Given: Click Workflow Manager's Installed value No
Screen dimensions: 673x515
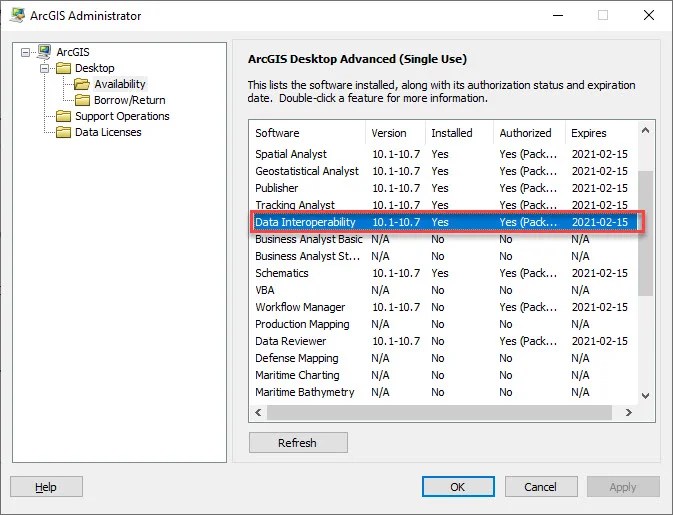Looking at the screenshot, I should click(438, 307).
